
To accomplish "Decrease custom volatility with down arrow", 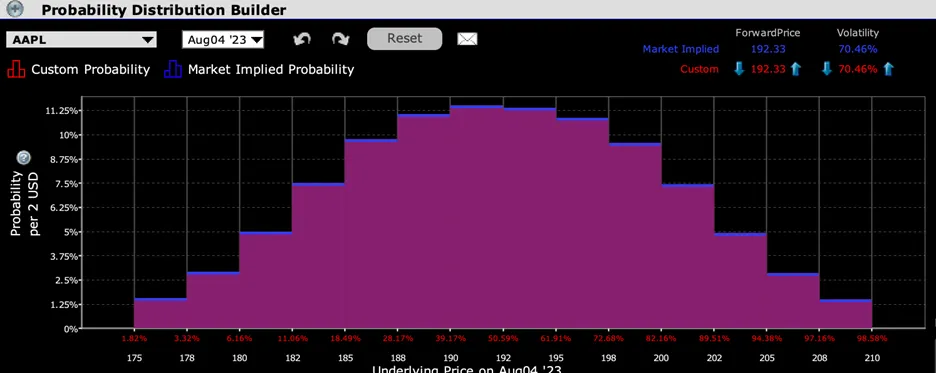I will coord(827,69).
